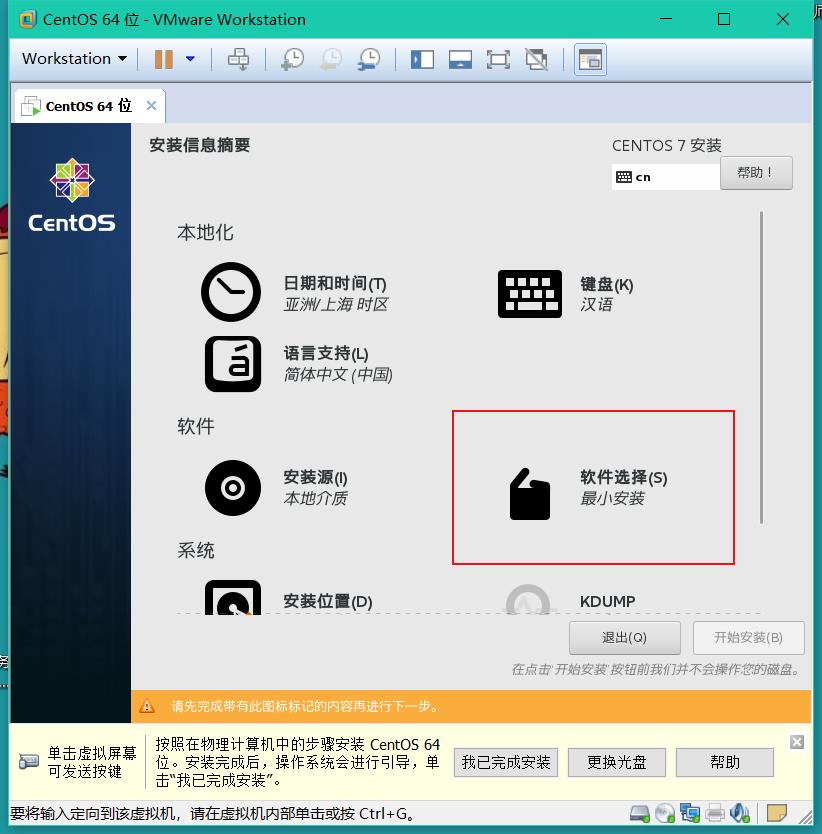Click the 亚洲/上海 时区 text
This screenshot has height=834, width=822.
point(336,305)
